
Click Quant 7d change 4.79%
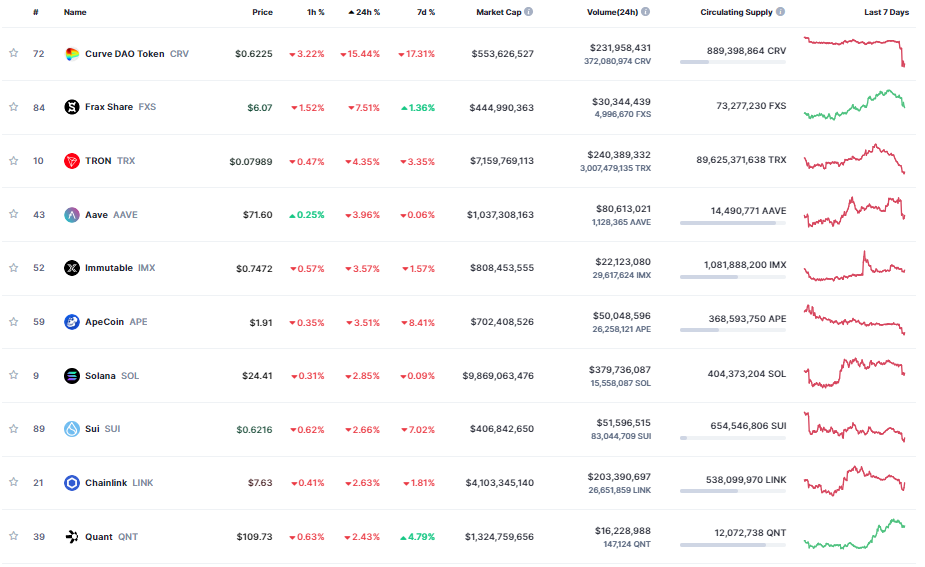(418, 537)
